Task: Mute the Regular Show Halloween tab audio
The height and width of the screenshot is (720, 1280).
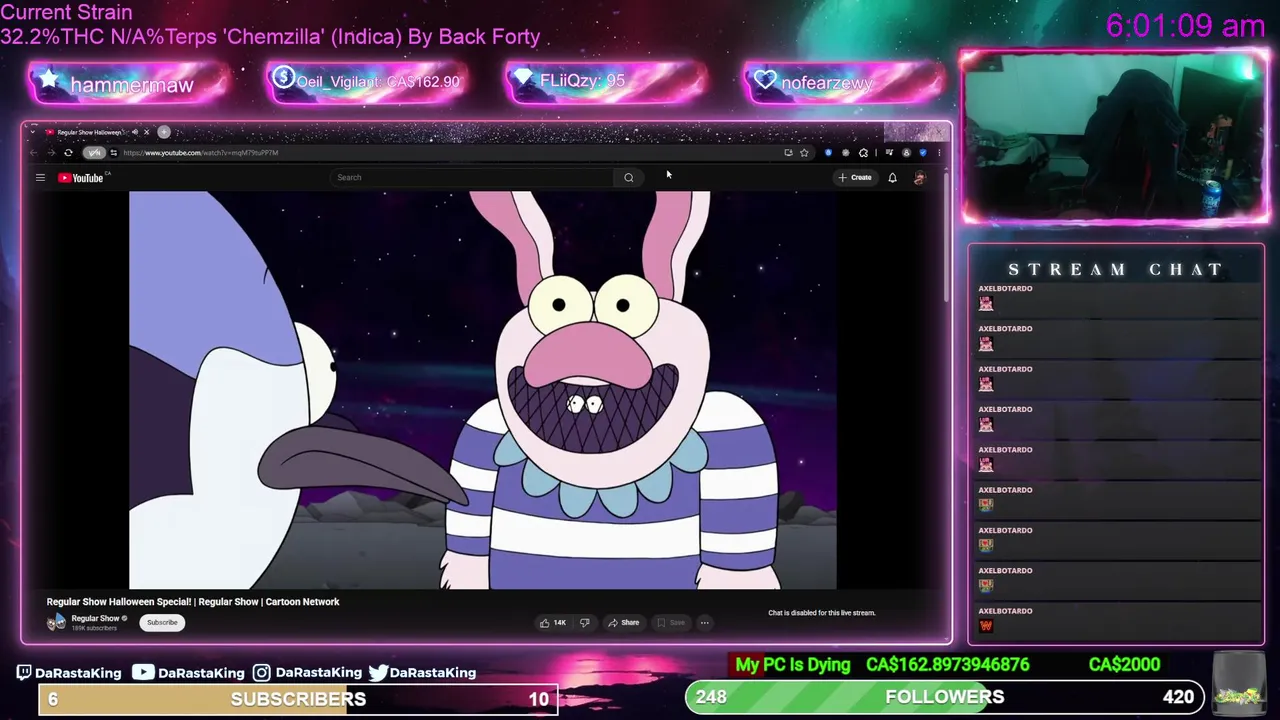Action: pyautogui.click(x=135, y=132)
